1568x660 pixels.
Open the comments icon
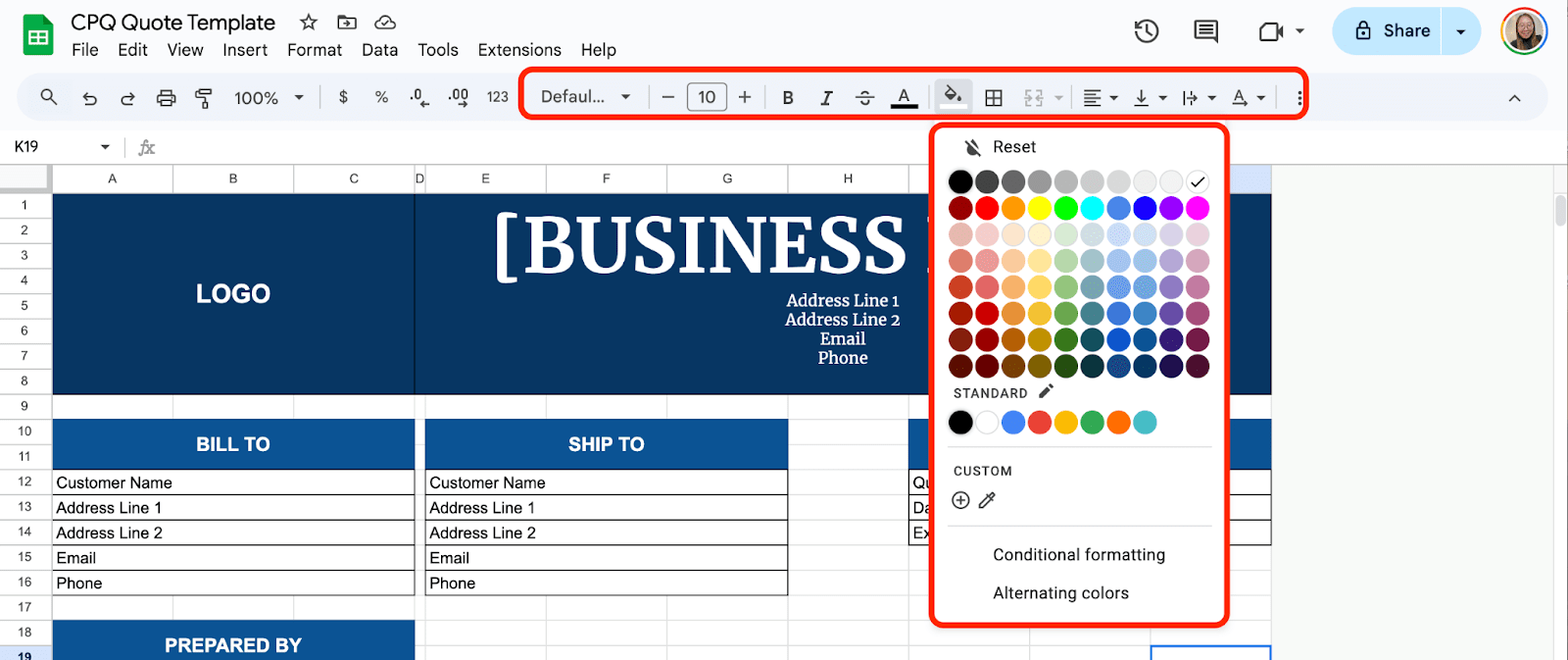pyautogui.click(x=1205, y=31)
